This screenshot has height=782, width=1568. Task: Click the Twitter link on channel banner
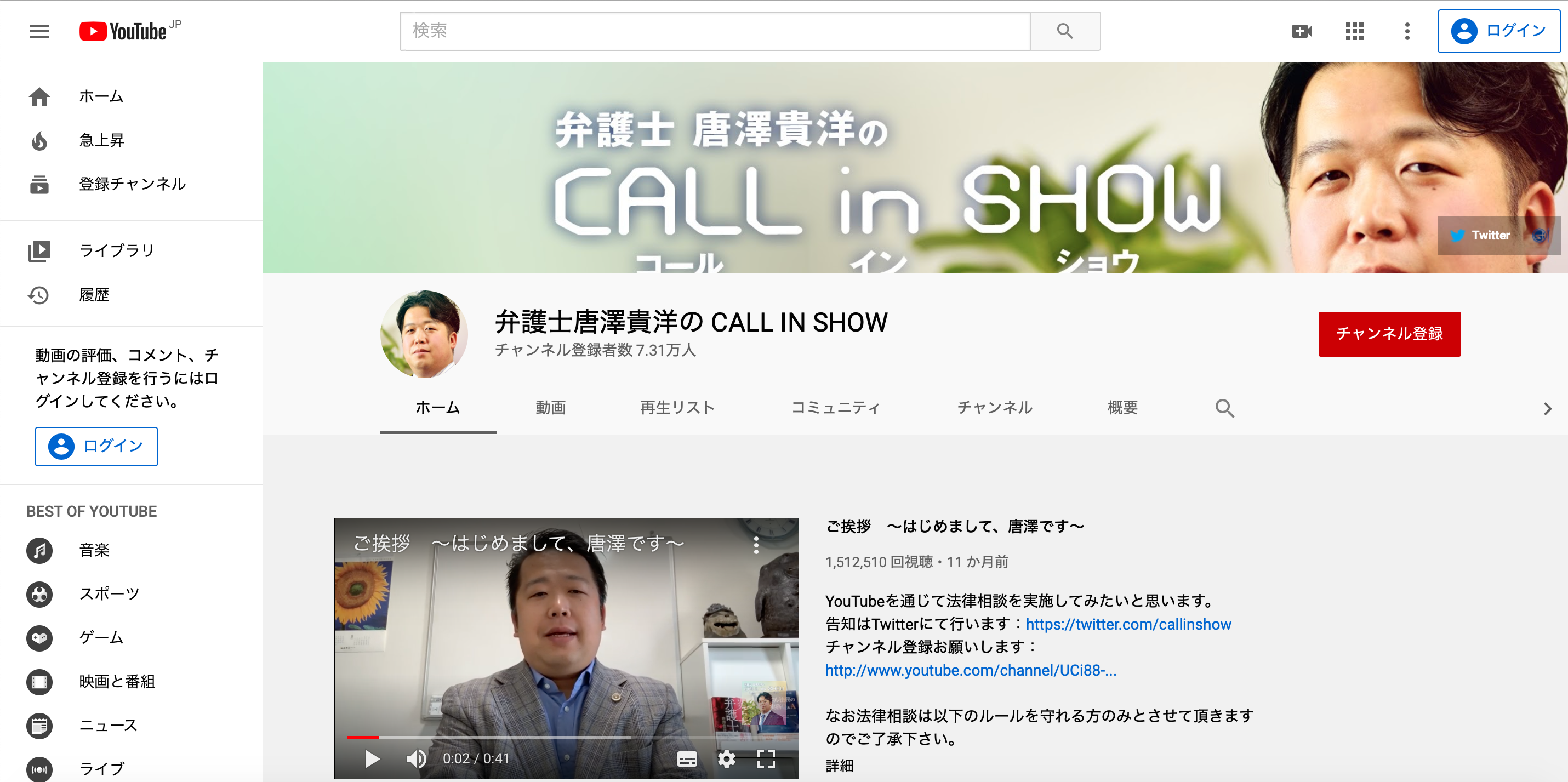click(1480, 236)
